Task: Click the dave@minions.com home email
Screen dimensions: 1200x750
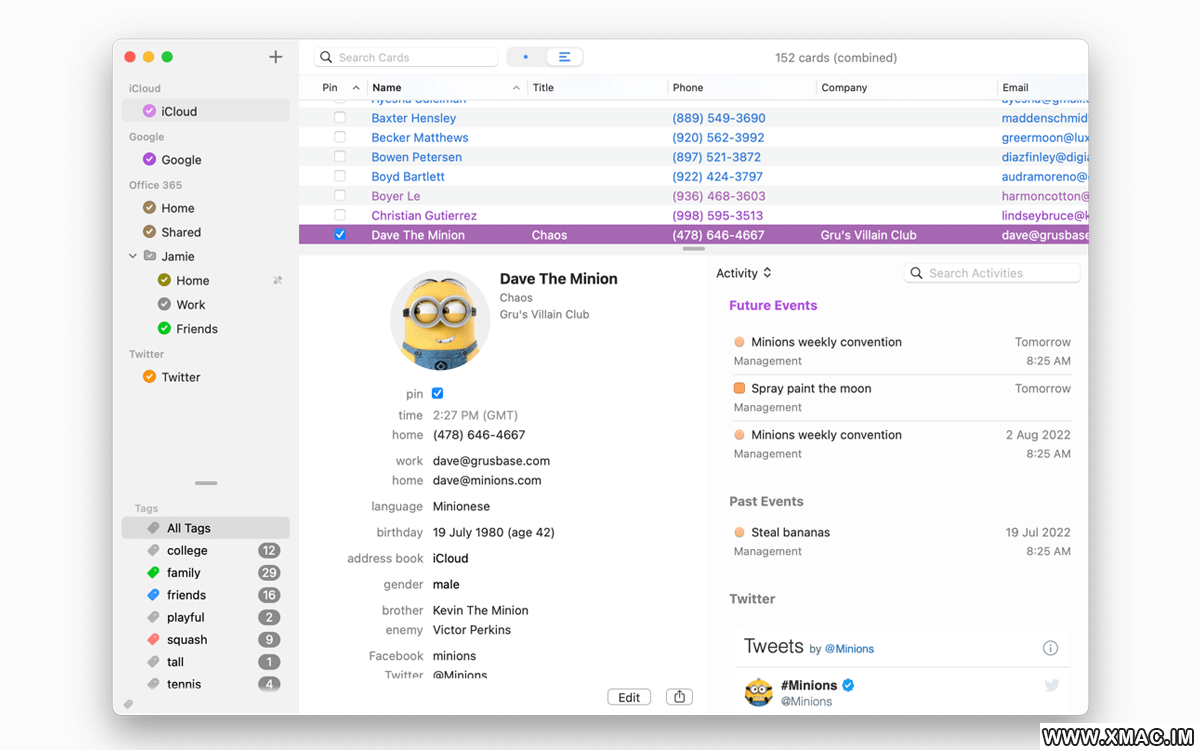Action: [x=487, y=480]
